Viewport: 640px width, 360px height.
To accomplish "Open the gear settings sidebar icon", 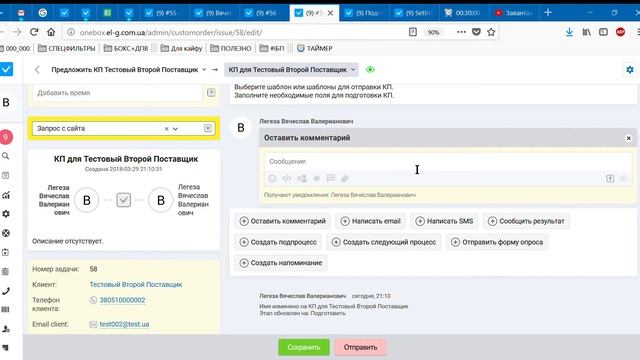I will tap(6, 214).
